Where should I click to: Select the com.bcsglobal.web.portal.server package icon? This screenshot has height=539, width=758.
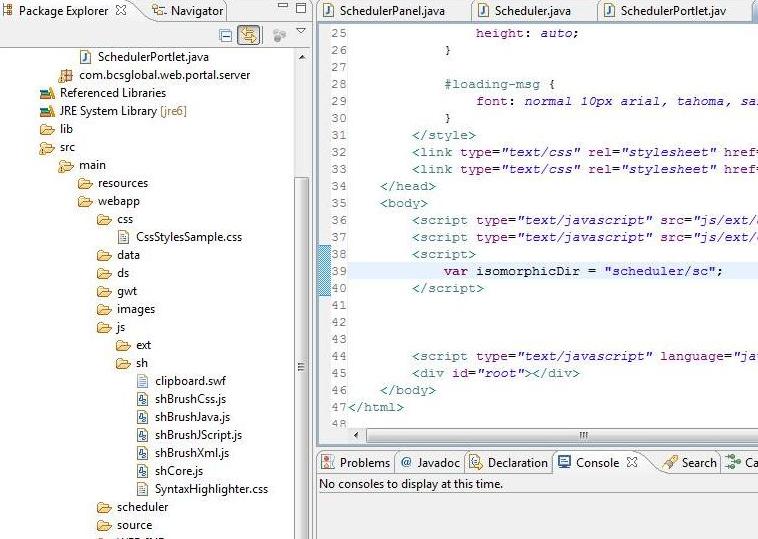pos(65,75)
